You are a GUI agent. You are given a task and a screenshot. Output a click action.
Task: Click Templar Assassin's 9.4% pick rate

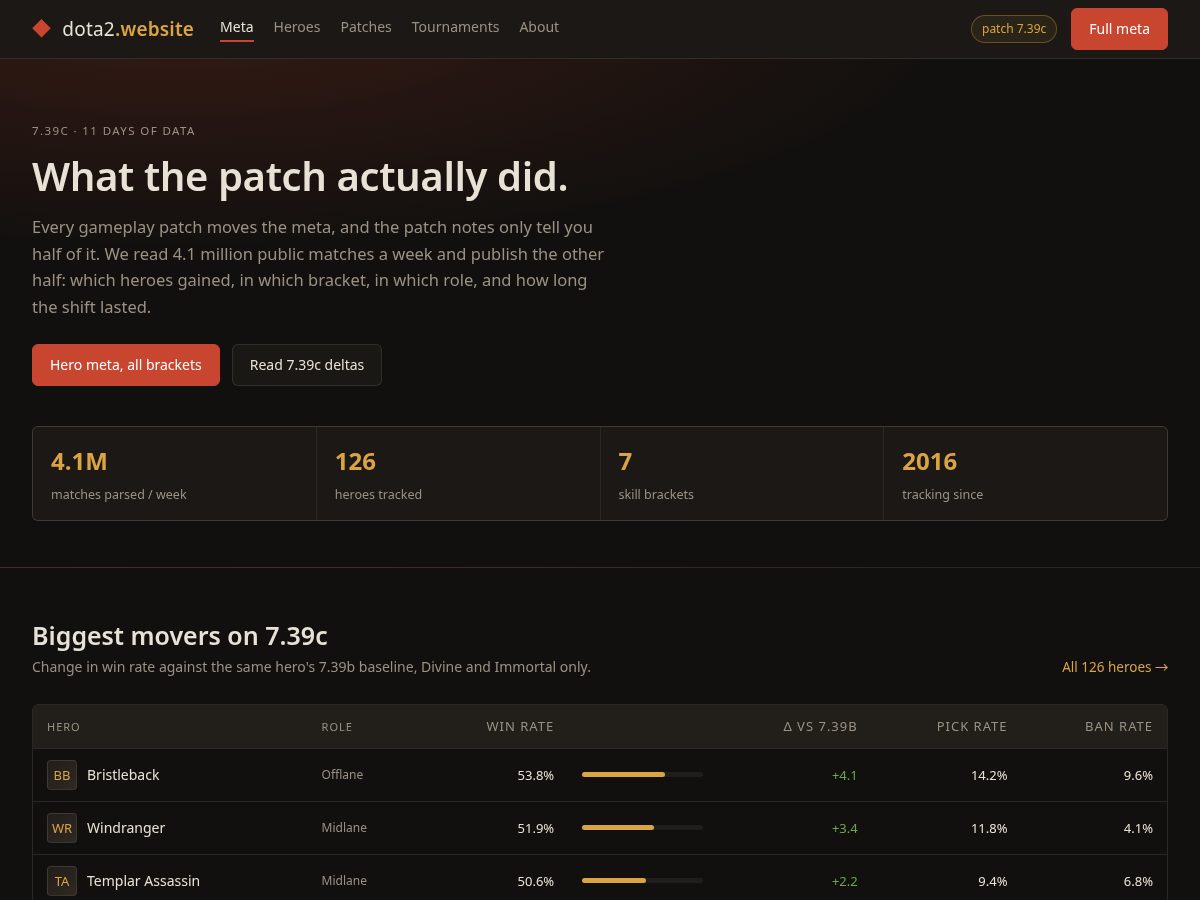point(993,881)
